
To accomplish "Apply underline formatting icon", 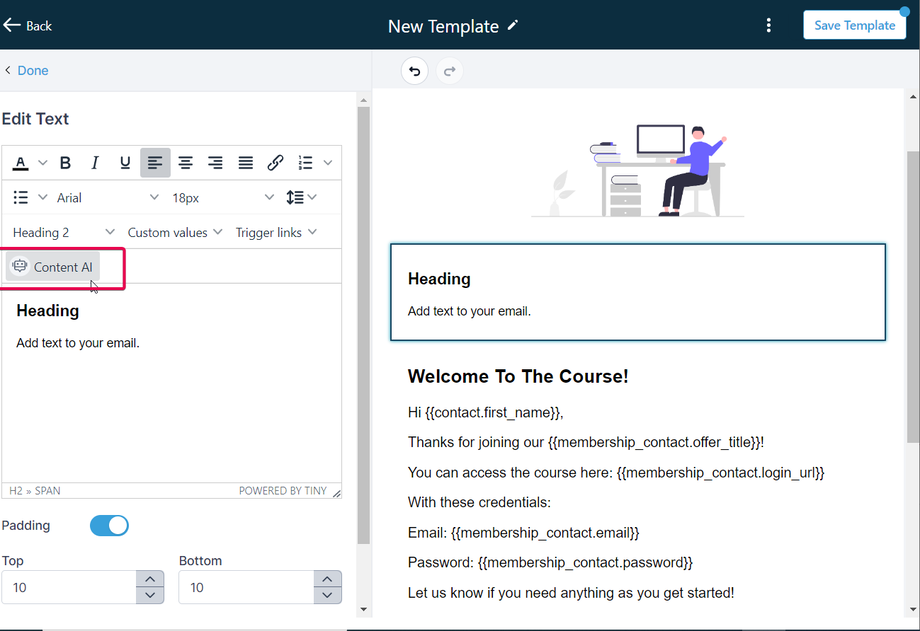I will pyautogui.click(x=125, y=163).
